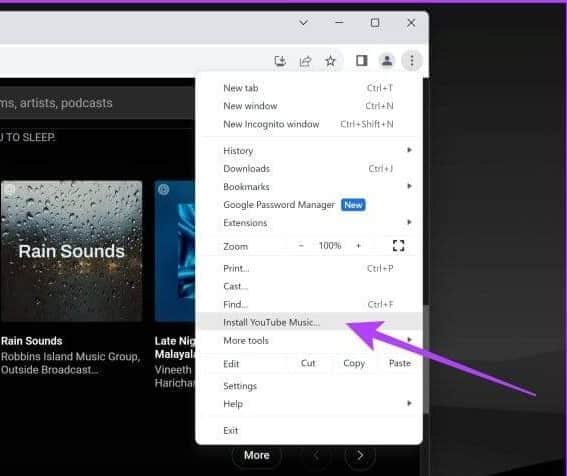567x476 pixels.
Task: Decrease zoom with the minus button
Action: (x=301, y=246)
